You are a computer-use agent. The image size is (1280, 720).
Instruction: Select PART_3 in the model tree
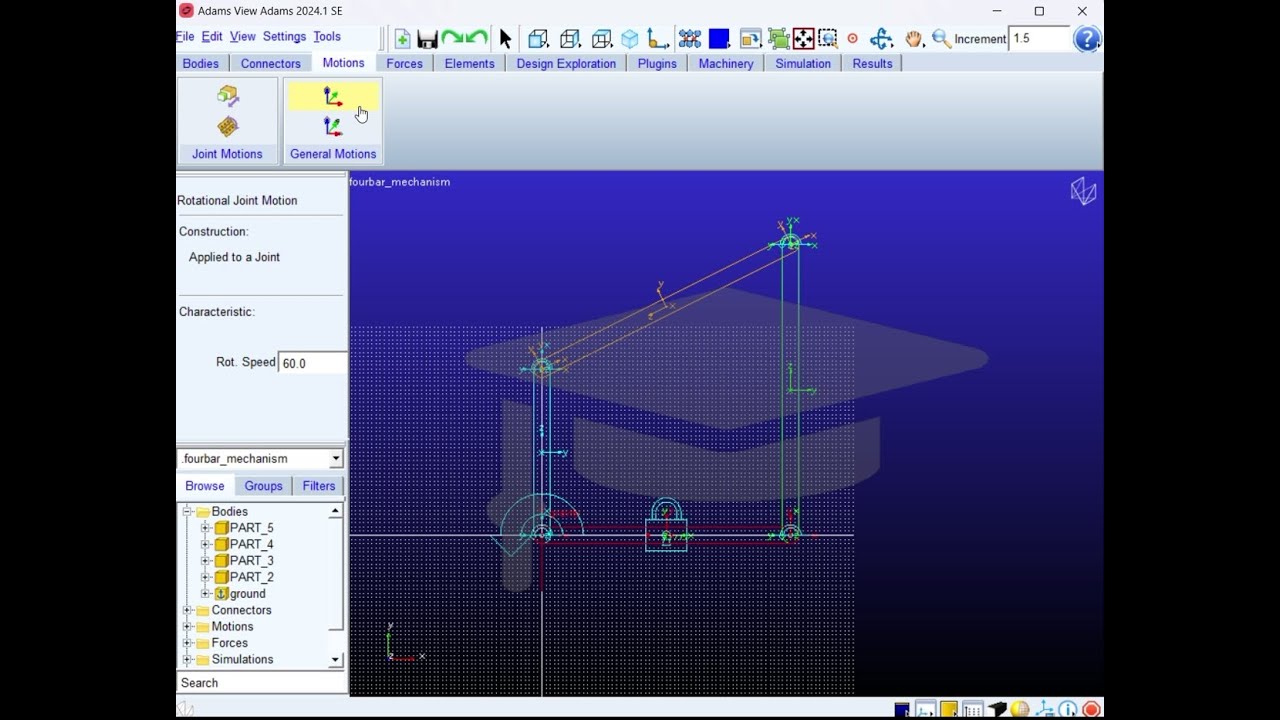tap(251, 561)
